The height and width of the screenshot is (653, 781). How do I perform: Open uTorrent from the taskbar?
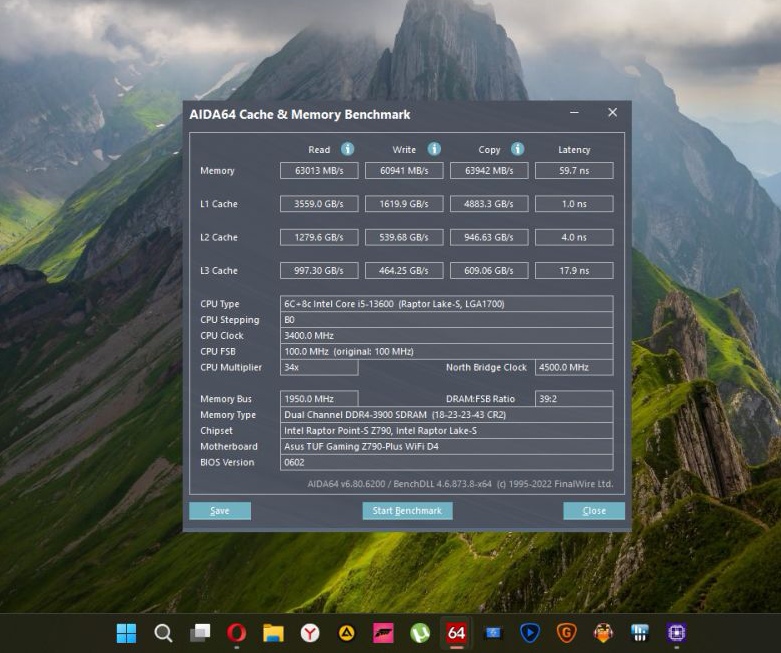tap(420, 633)
